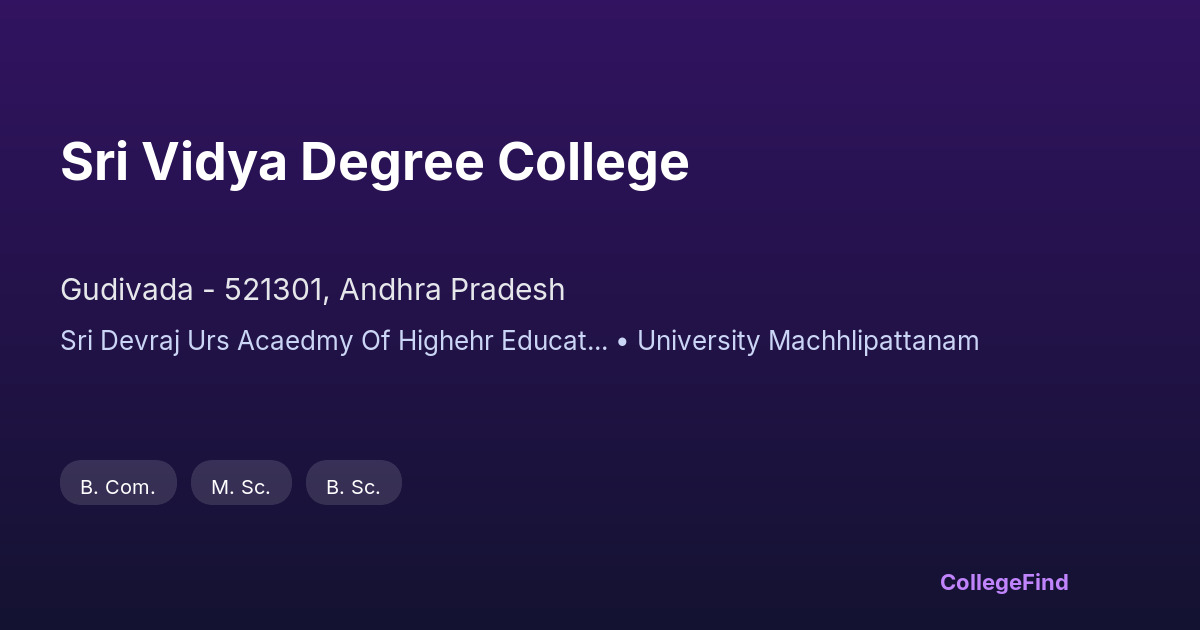Click the word Vidya in the heading
The height and width of the screenshot is (630, 1200).
coord(214,162)
